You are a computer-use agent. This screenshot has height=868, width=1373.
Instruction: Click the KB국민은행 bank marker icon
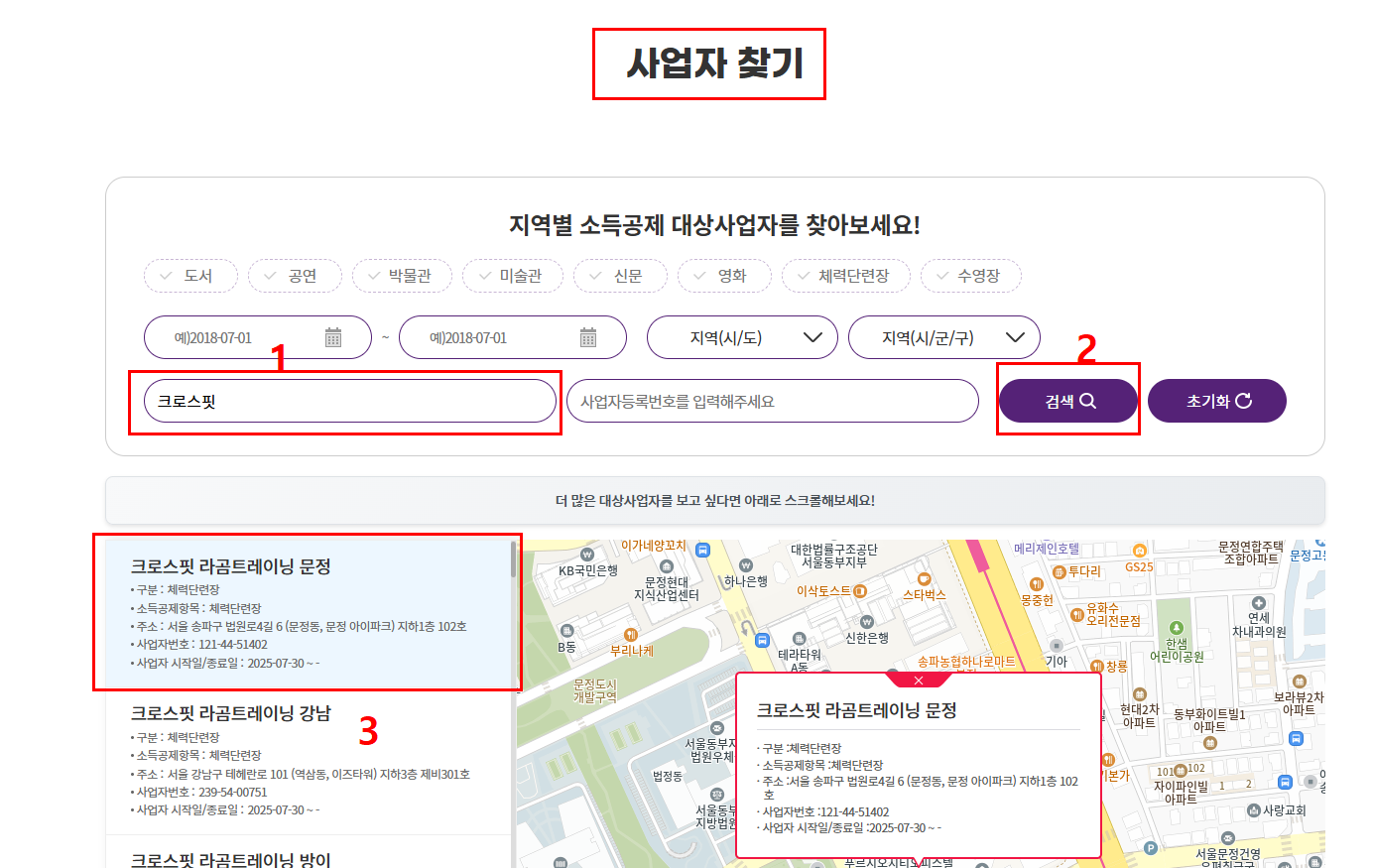(587, 555)
